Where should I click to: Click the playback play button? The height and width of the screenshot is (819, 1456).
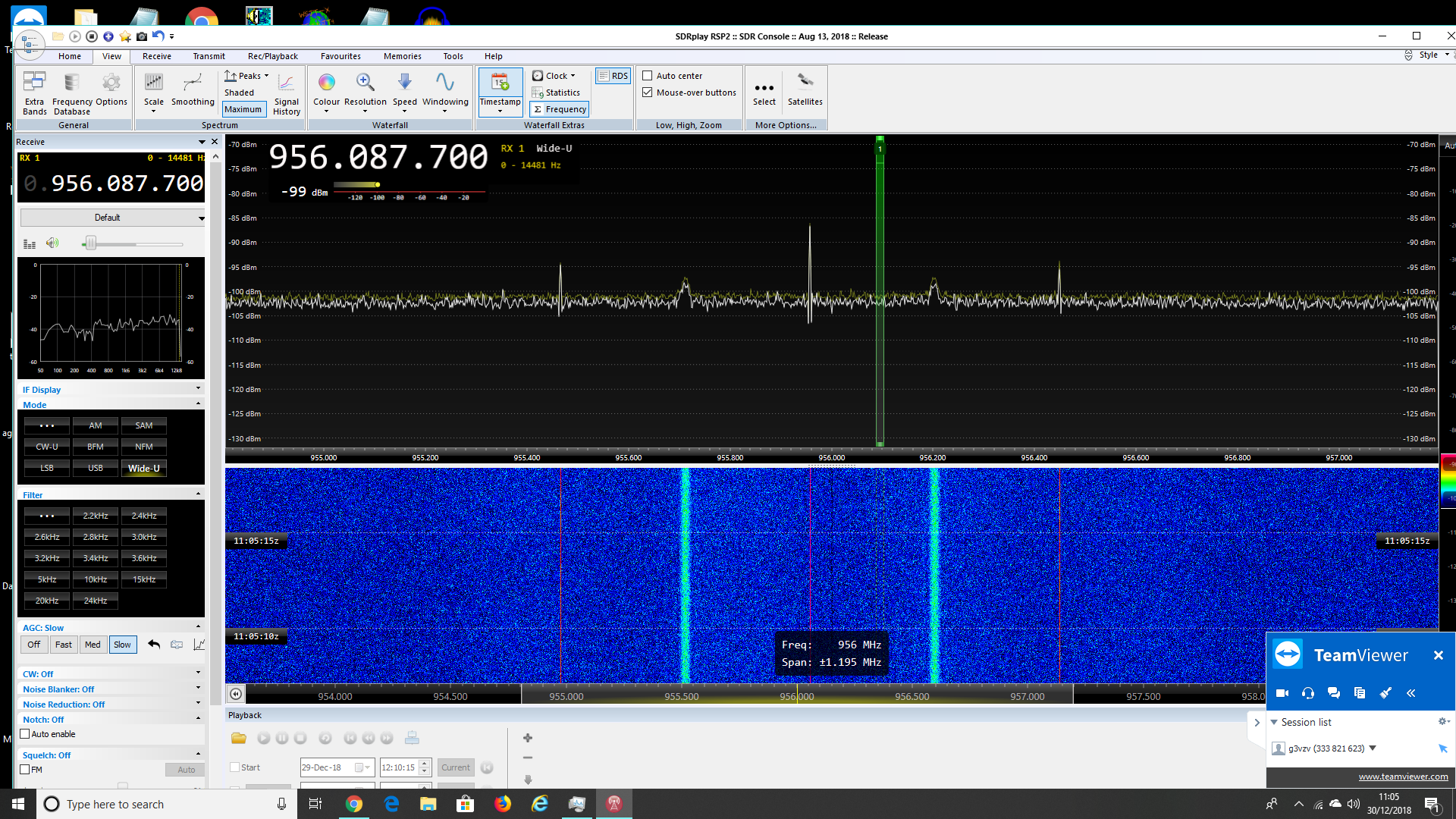[263, 738]
